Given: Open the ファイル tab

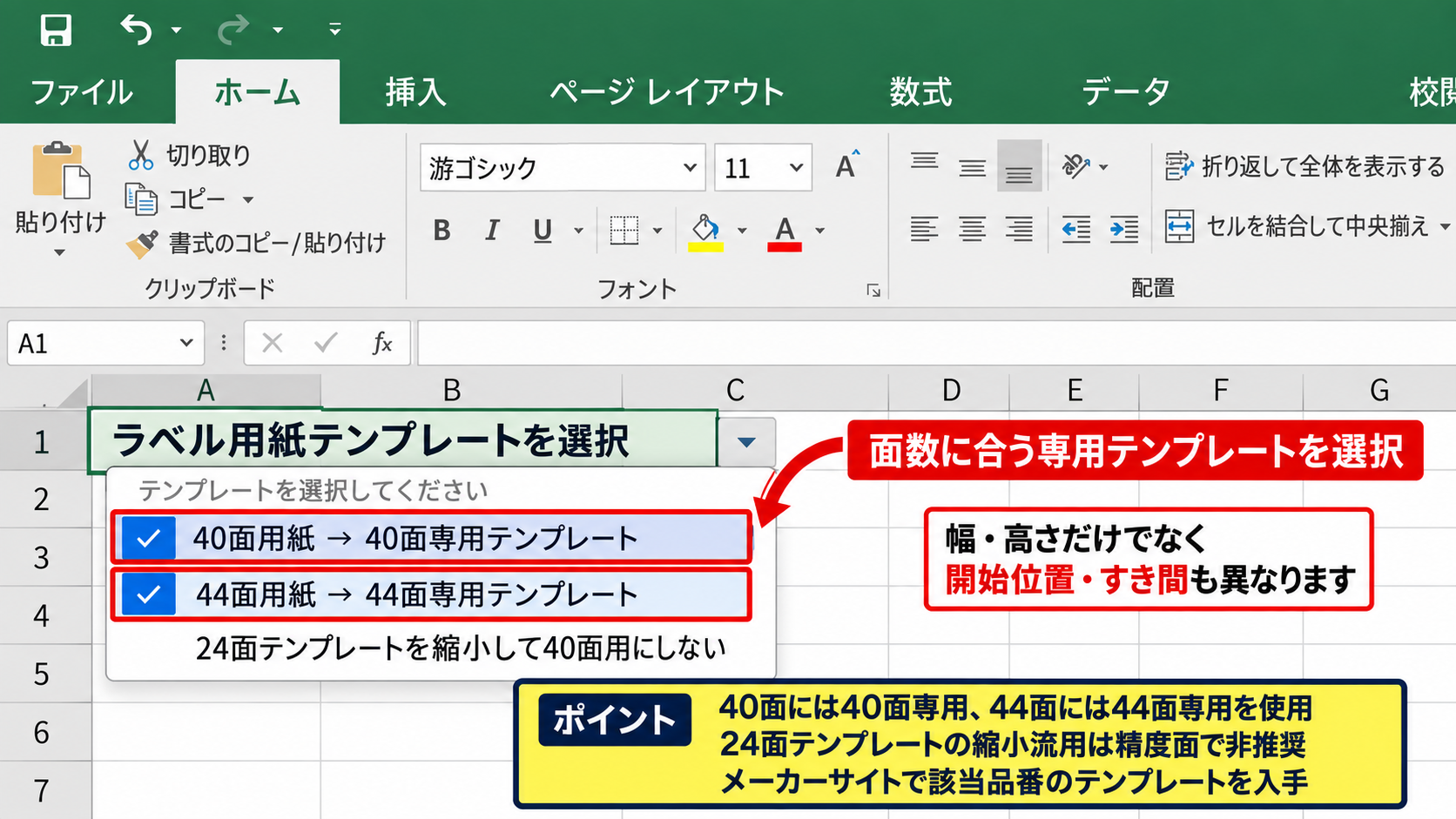Looking at the screenshot, I should (x=82, y=92).
